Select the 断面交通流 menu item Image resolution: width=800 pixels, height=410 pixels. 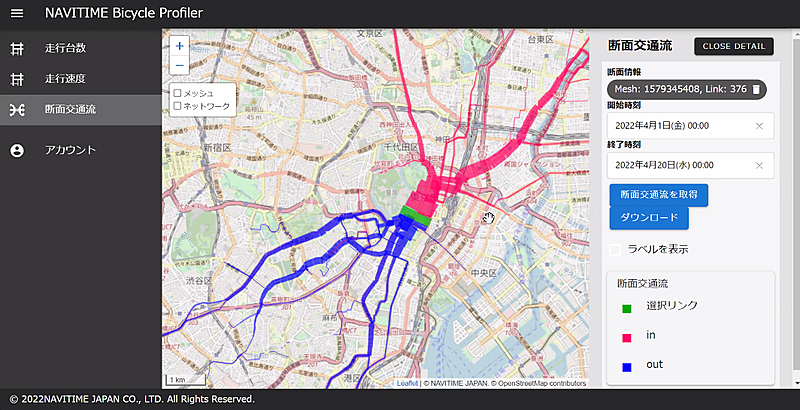(x=81, y=110)
